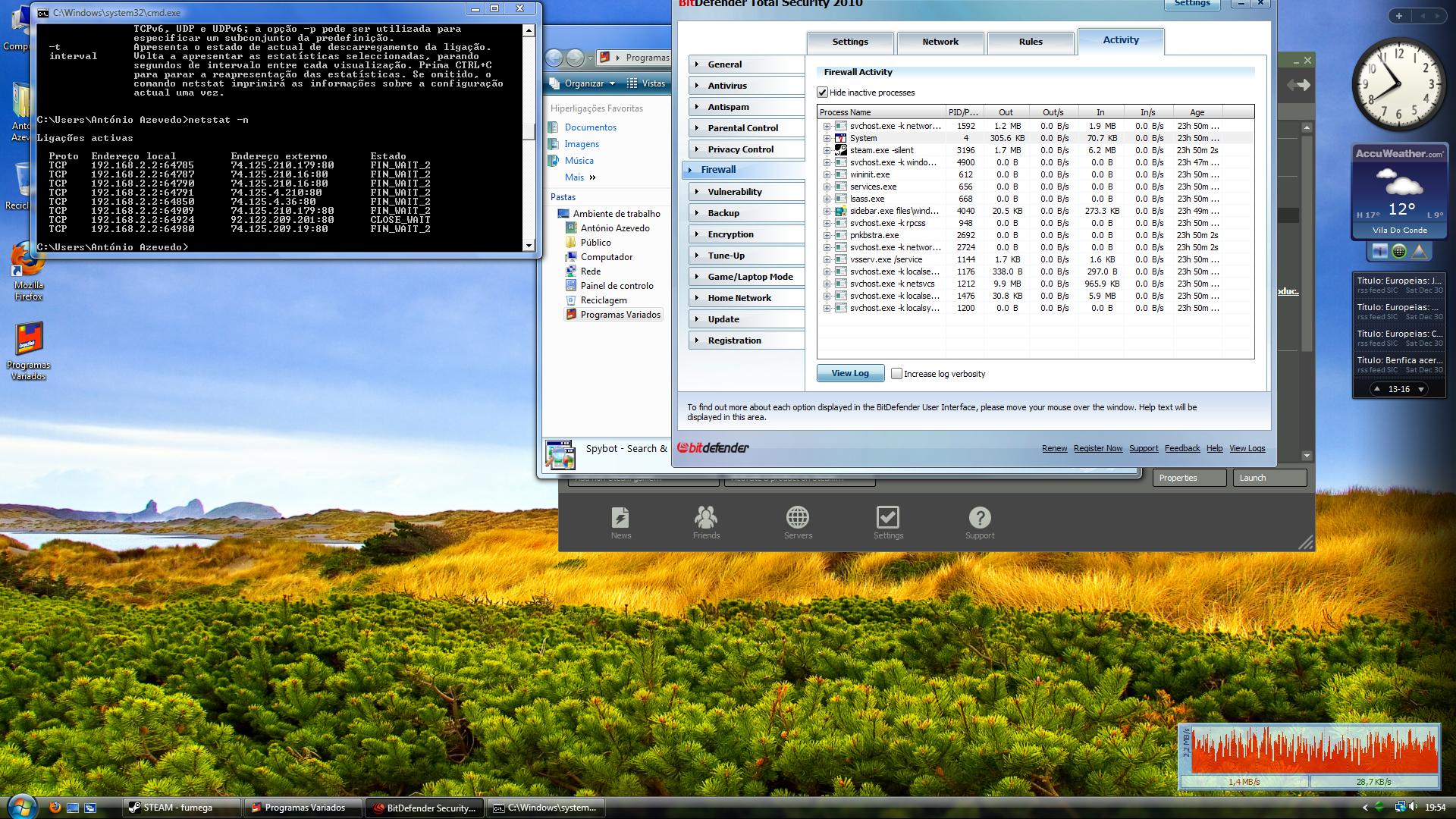
Task: Open the Feedback link
Action: (1182, 449)
